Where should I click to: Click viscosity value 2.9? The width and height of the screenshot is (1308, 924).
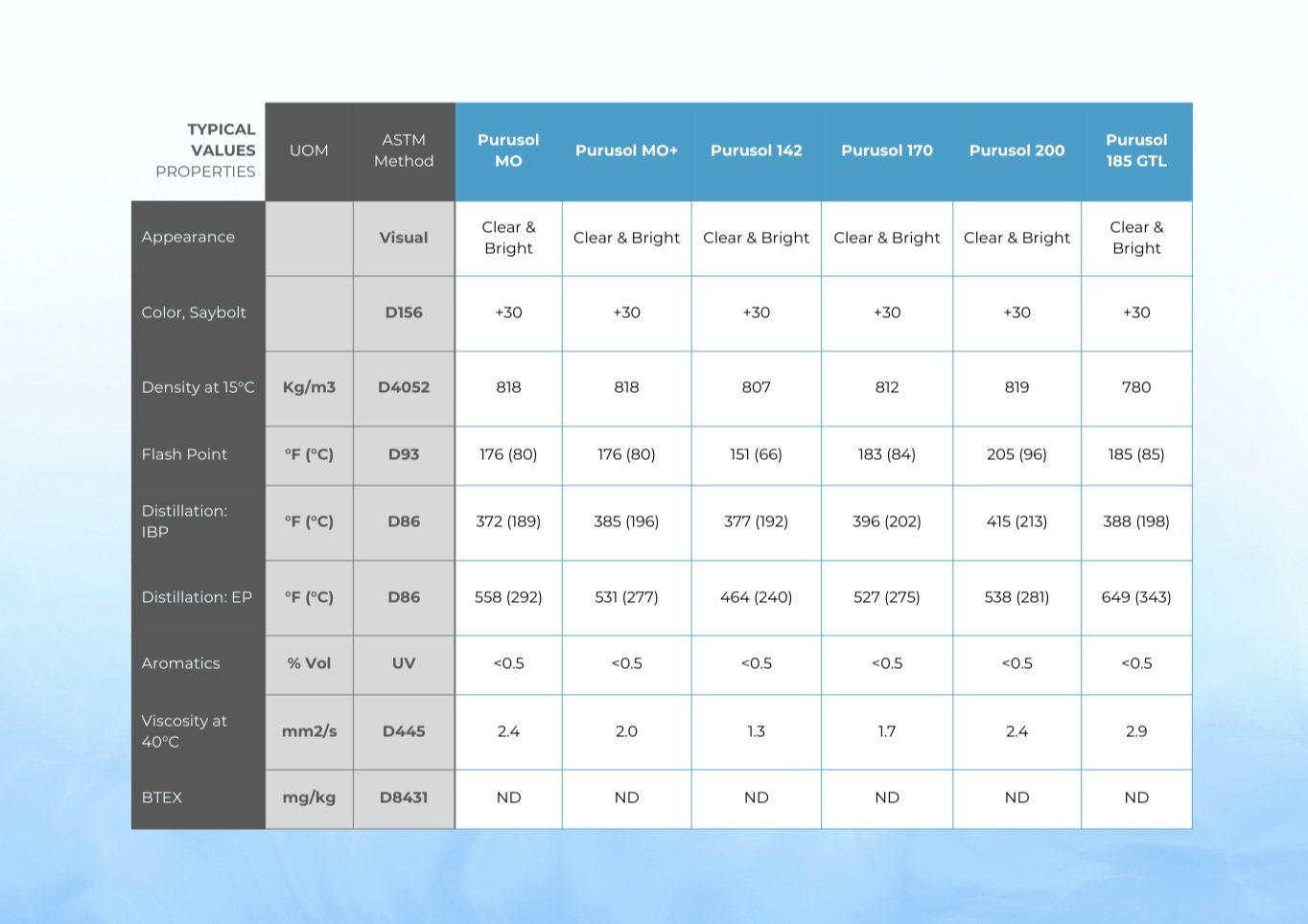point(1136,731)
